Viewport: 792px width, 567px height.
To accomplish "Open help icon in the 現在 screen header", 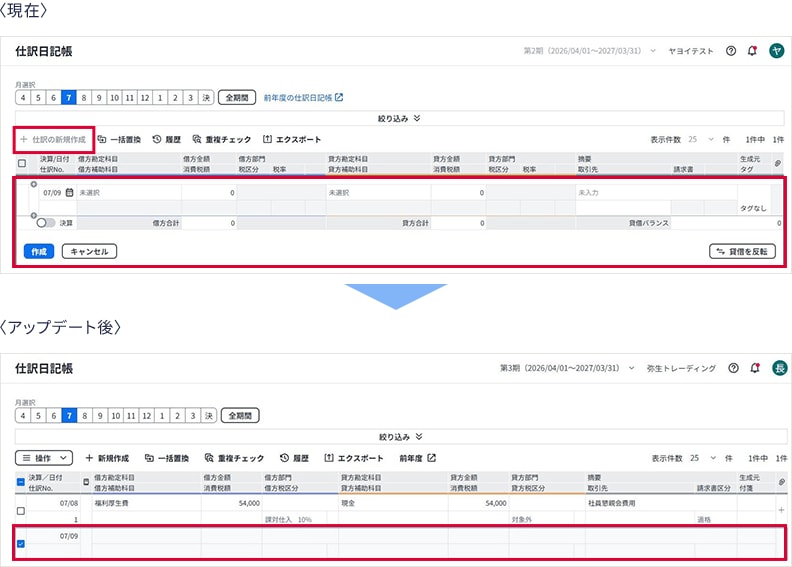I will tap(730, 51).
